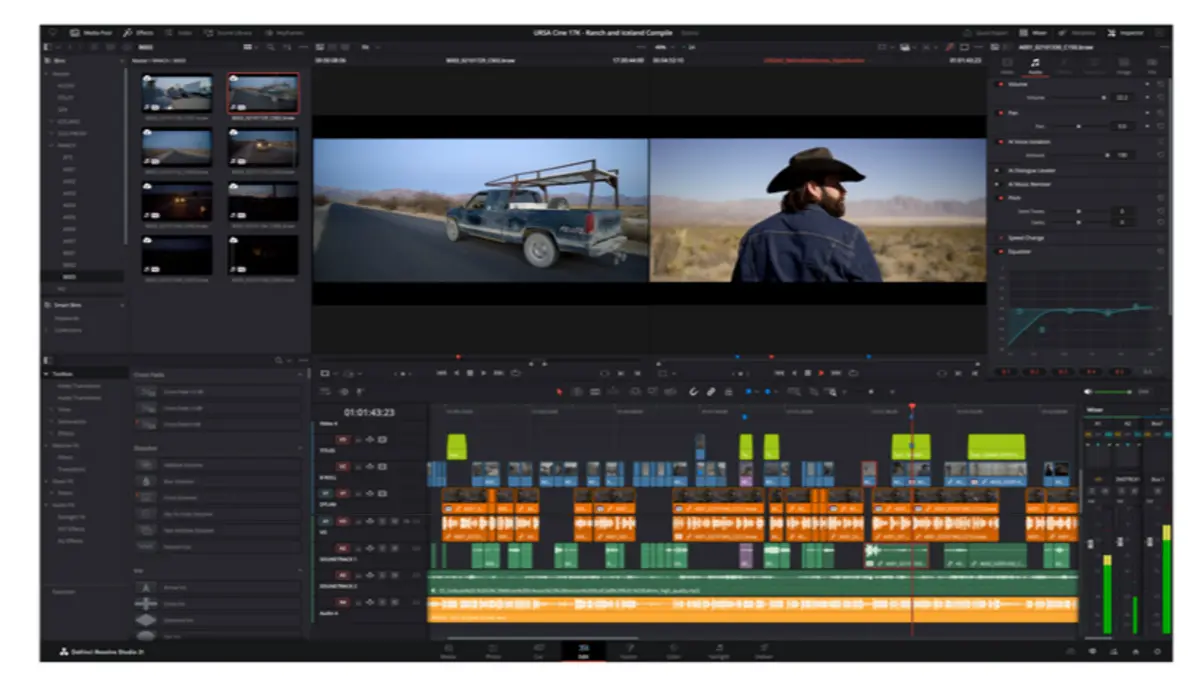Image resolution: width=1200 pixels, height=677 pixels.
Task: Select the timeline Selection mode arrow tool
Action: click(559, 392)
